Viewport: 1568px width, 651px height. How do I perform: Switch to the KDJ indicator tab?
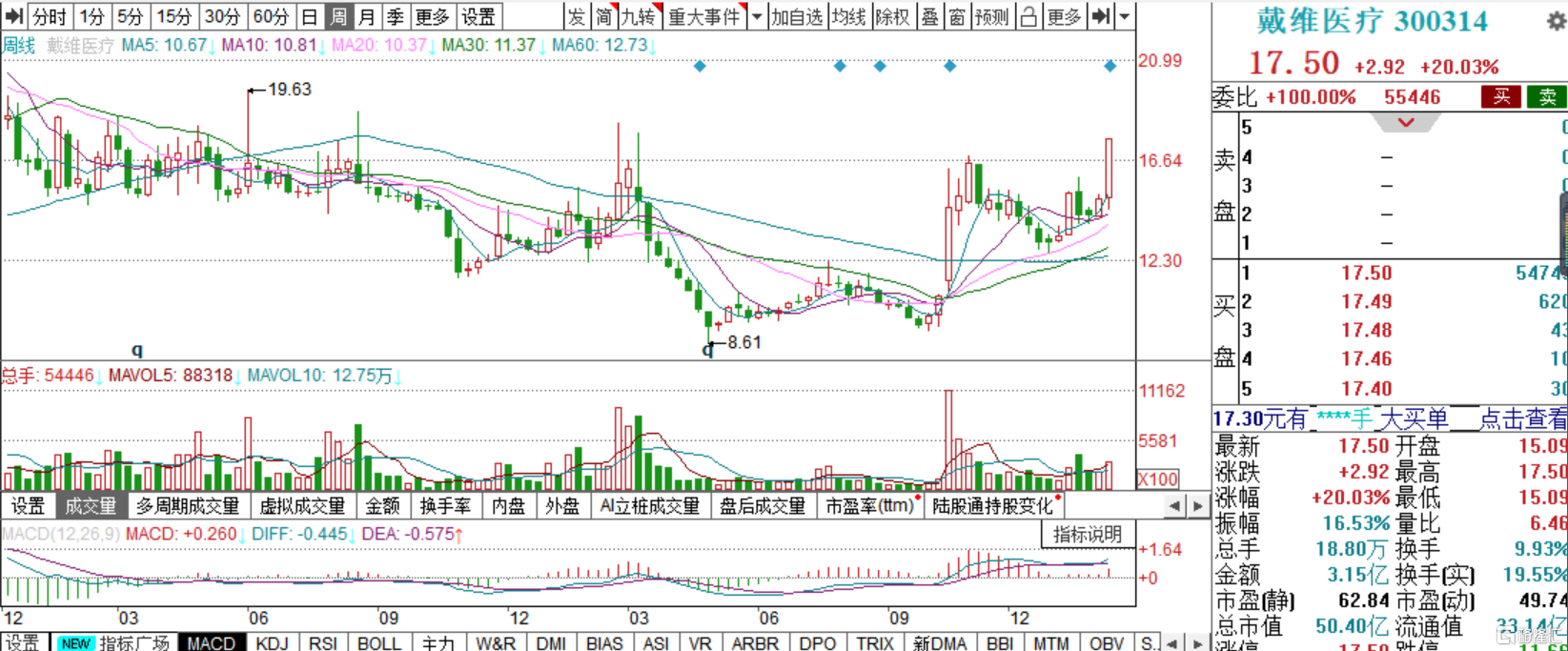(x=273, y=642)
